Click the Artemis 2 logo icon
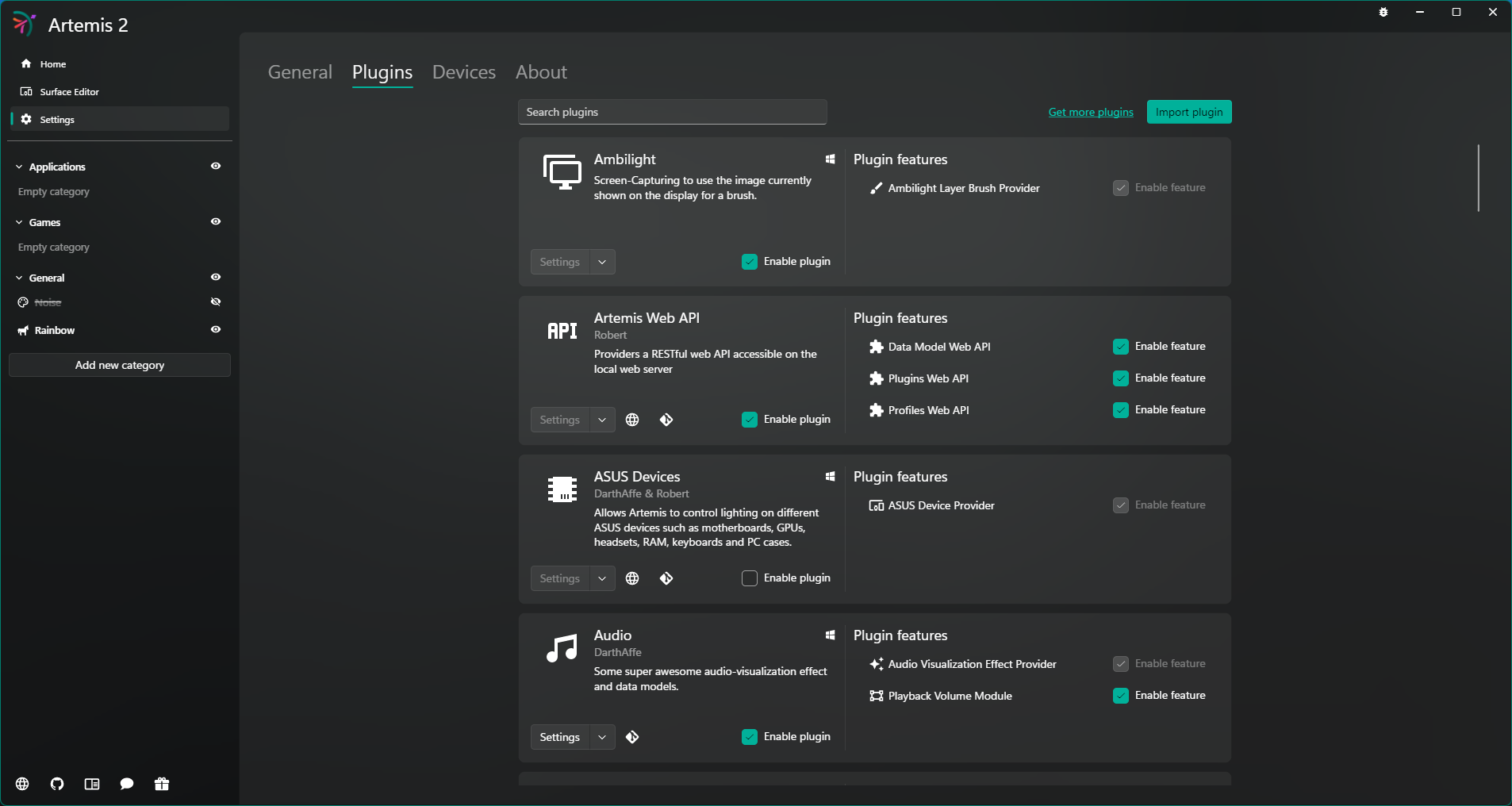 pos(24,24)
